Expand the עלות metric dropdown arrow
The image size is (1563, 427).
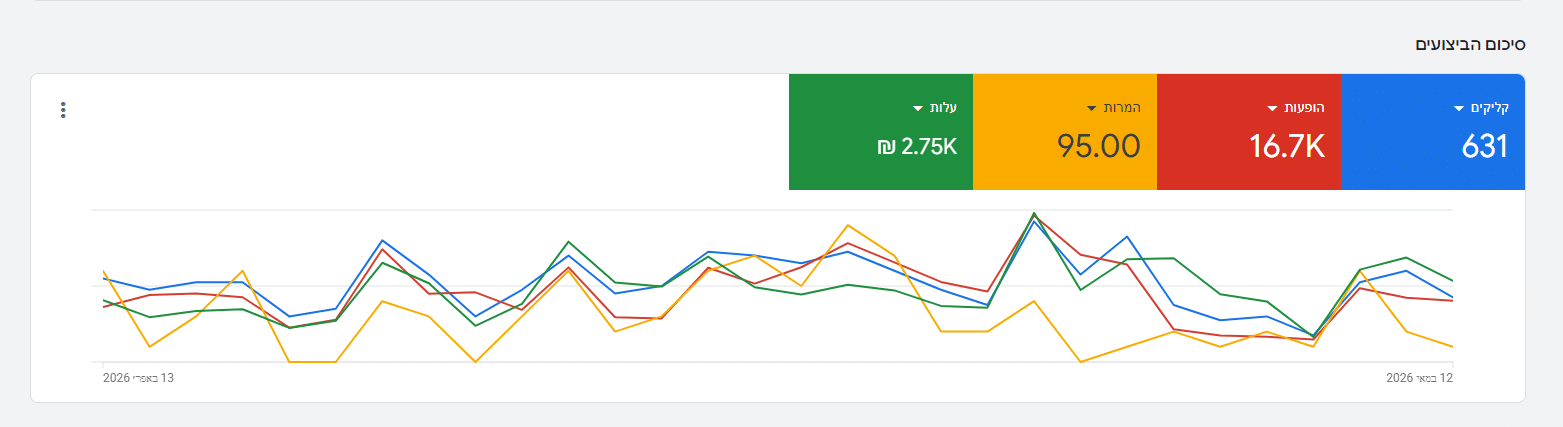(918, 108)
